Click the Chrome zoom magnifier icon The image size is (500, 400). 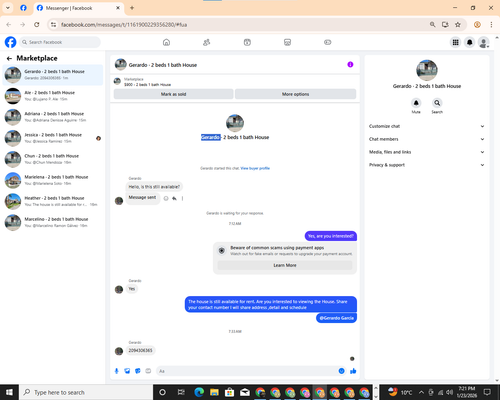click(x=432, y=25)
